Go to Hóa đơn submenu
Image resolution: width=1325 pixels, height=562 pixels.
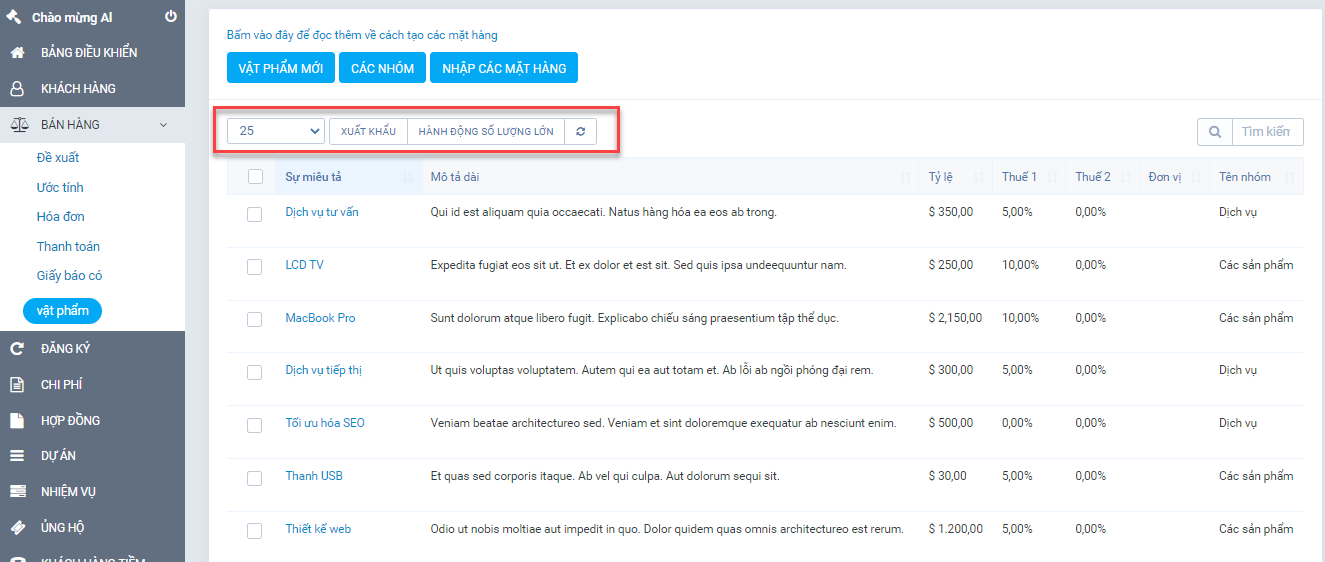click(x=60, y=217)
